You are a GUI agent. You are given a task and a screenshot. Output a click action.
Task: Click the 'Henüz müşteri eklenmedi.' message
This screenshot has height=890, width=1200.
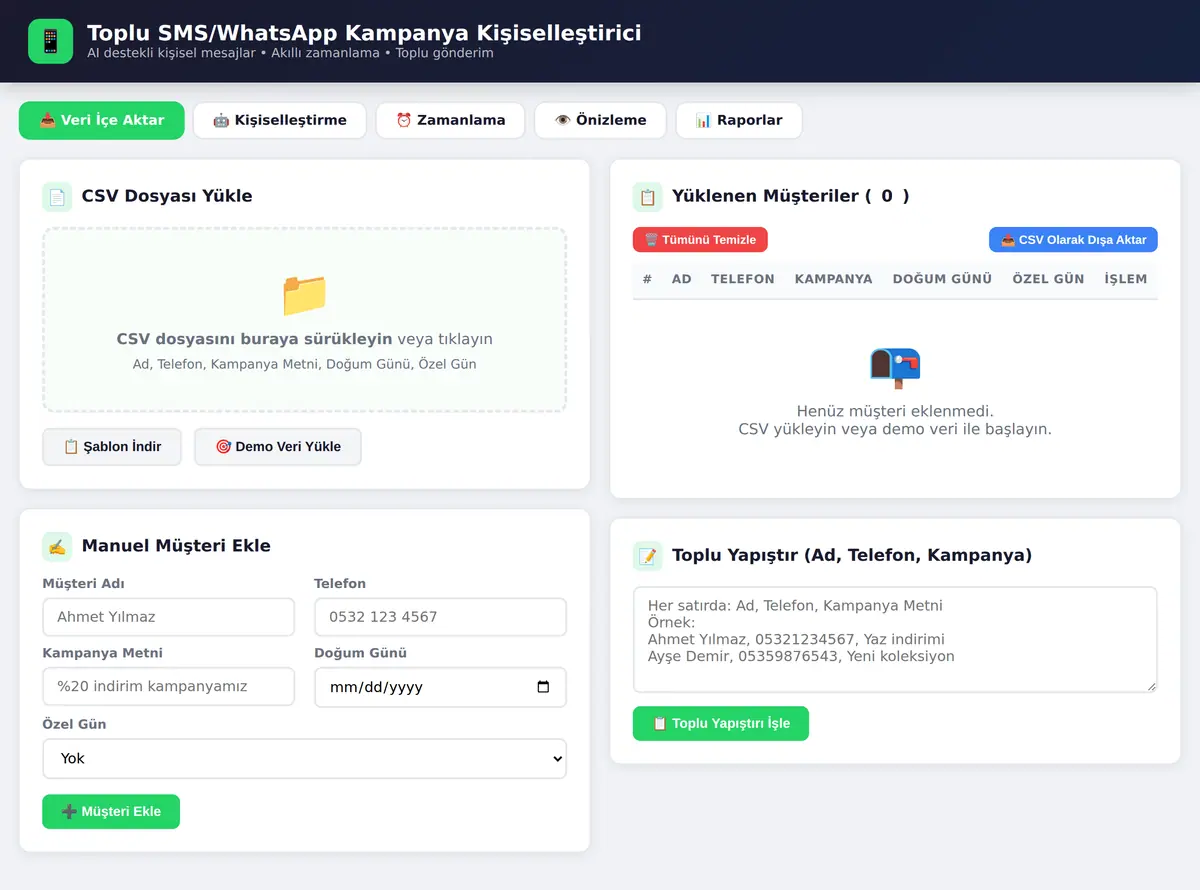(895, 411)
